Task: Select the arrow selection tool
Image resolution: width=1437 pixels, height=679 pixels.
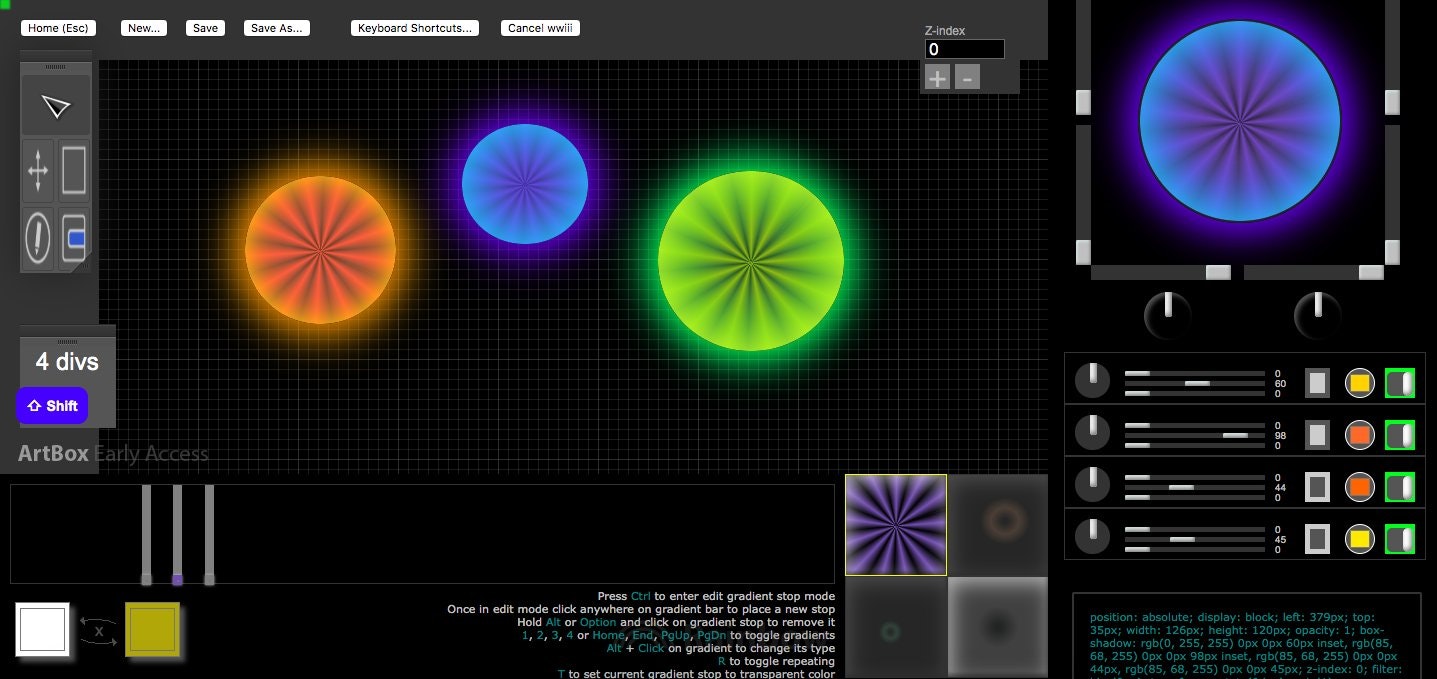Action: (56, 105)
